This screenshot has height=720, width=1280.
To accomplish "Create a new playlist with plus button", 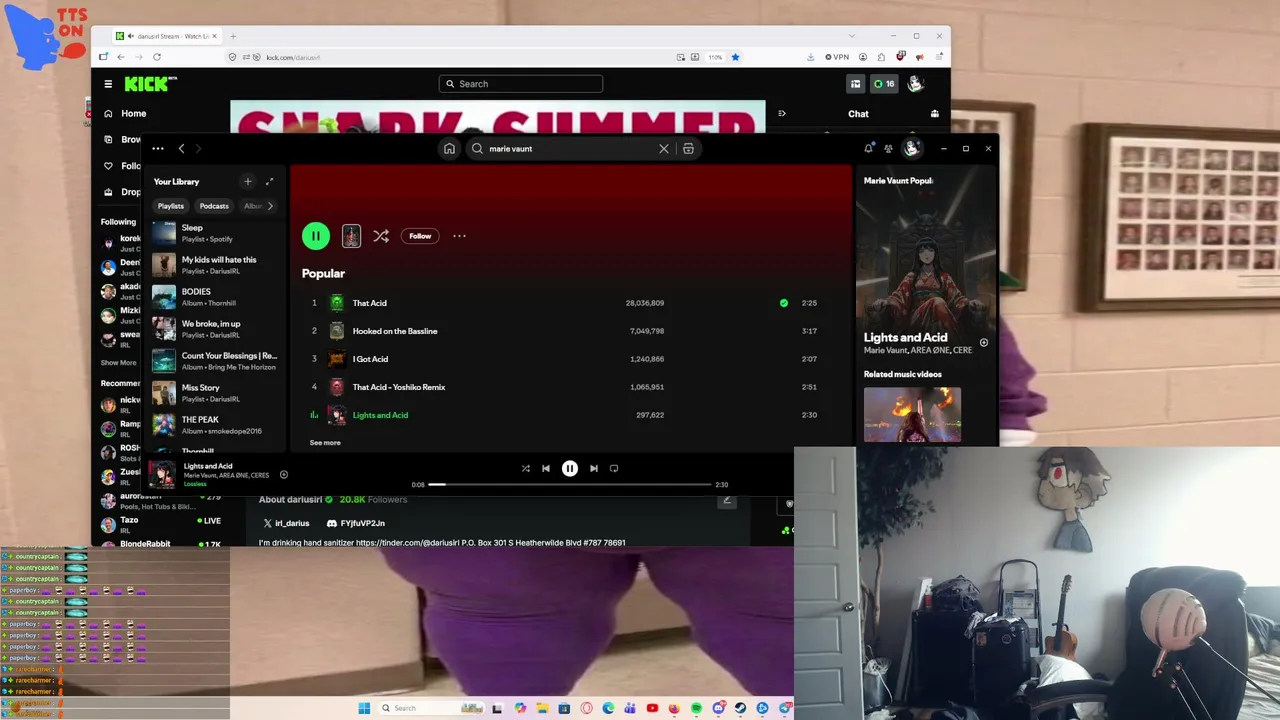I will [248, 181].
